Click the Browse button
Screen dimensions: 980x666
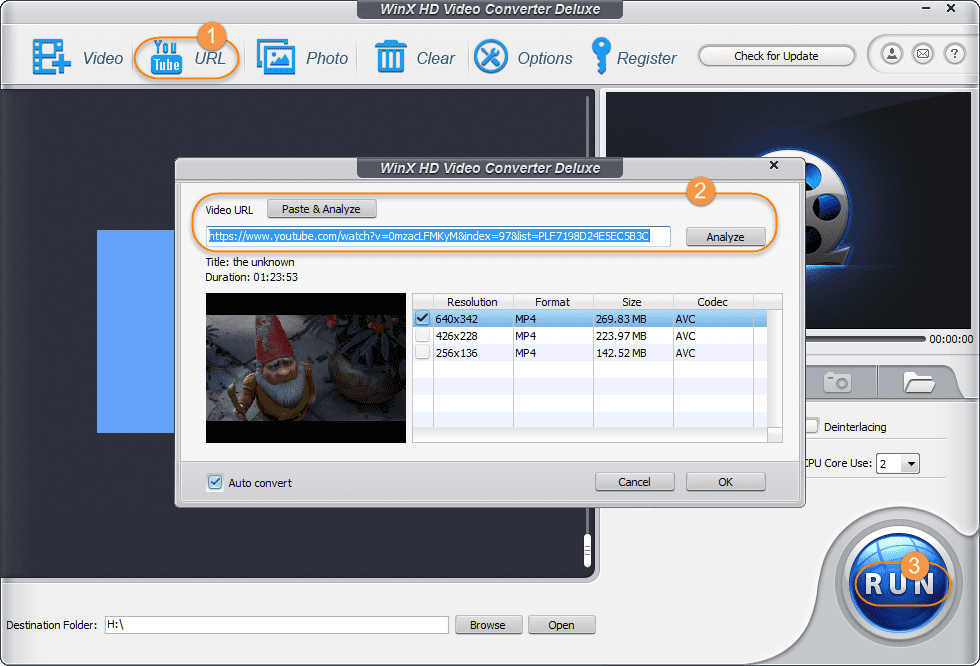click(488, 625)
